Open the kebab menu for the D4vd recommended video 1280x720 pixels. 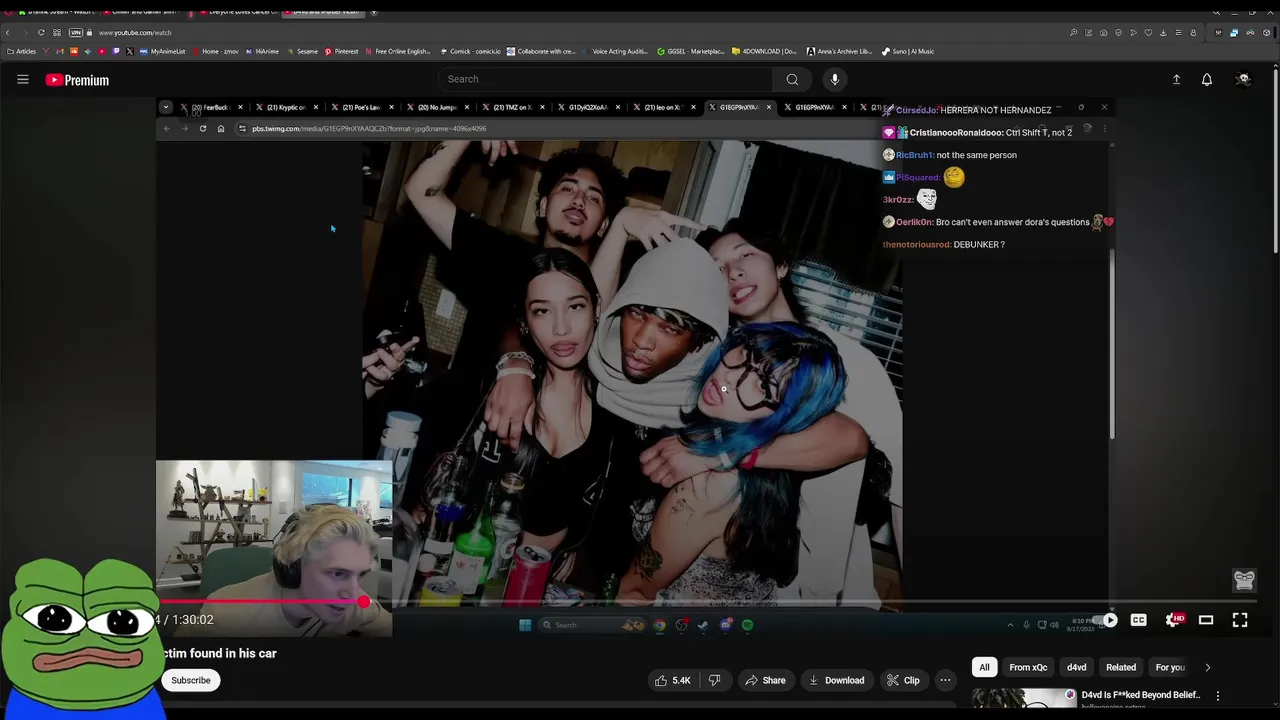pyautogui.click(x=1218, y=695)
